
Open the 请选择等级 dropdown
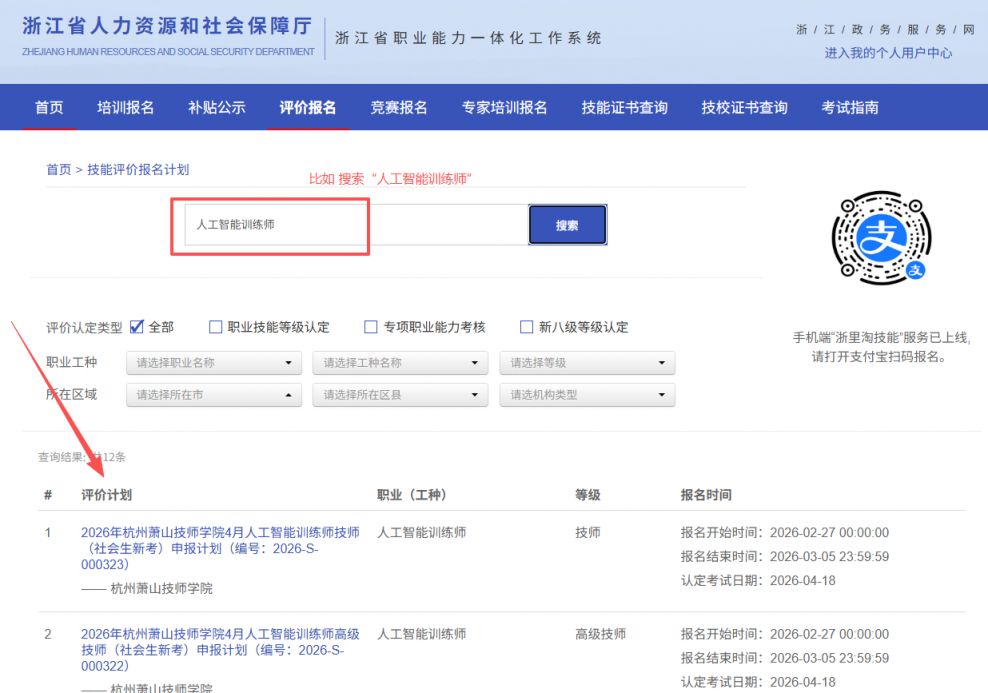[x=587, y=363]
